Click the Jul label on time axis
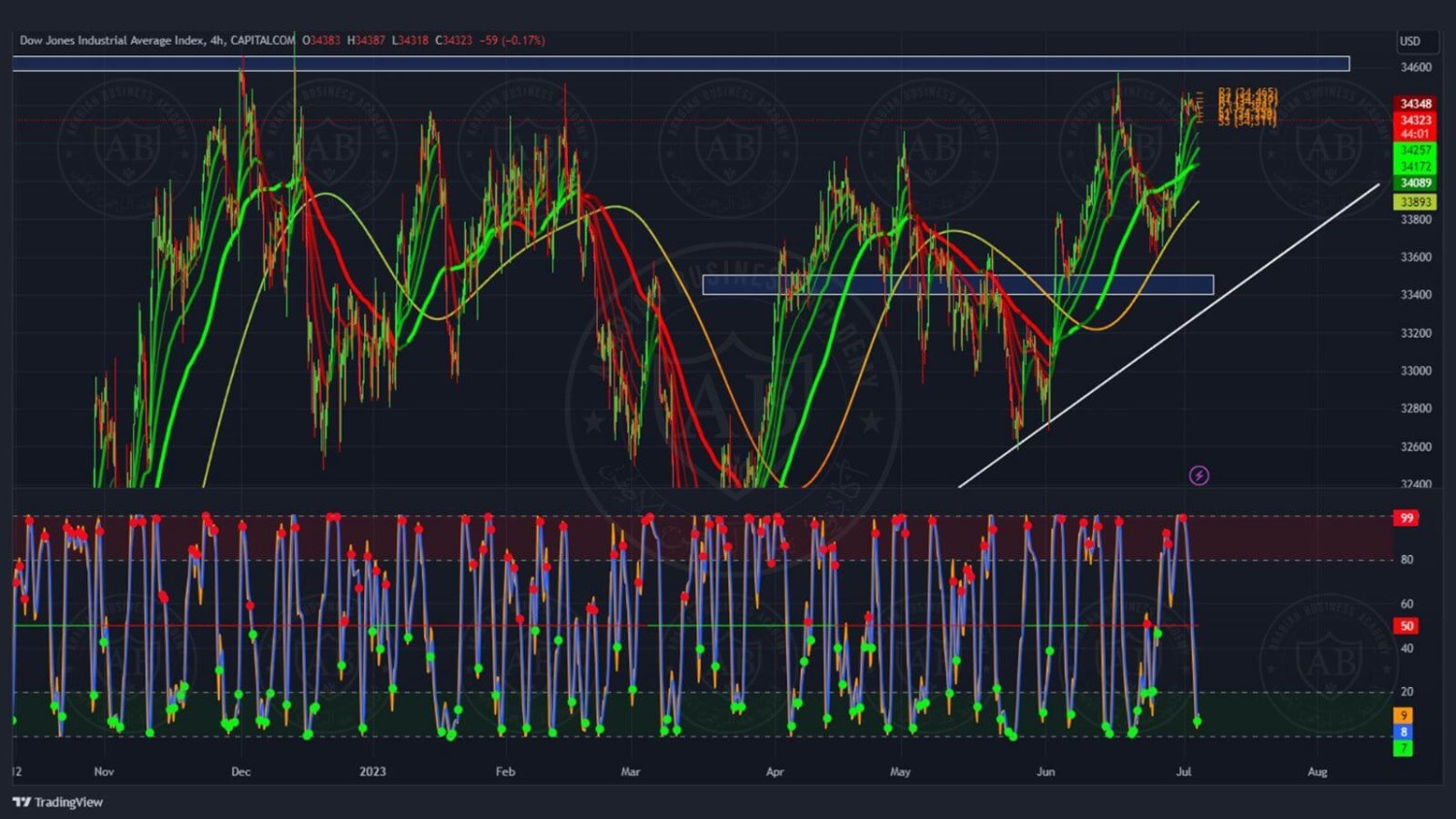The width and height of the screenshot is (1456, 819). [1183, 772]
